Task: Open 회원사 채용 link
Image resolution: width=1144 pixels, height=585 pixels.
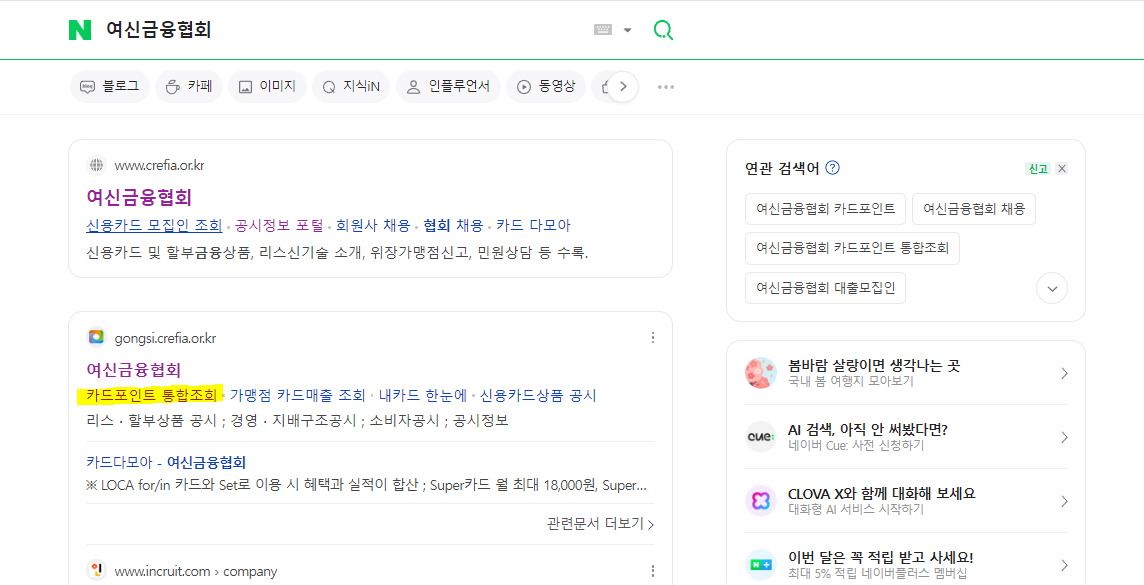Action: pos(373,226)
